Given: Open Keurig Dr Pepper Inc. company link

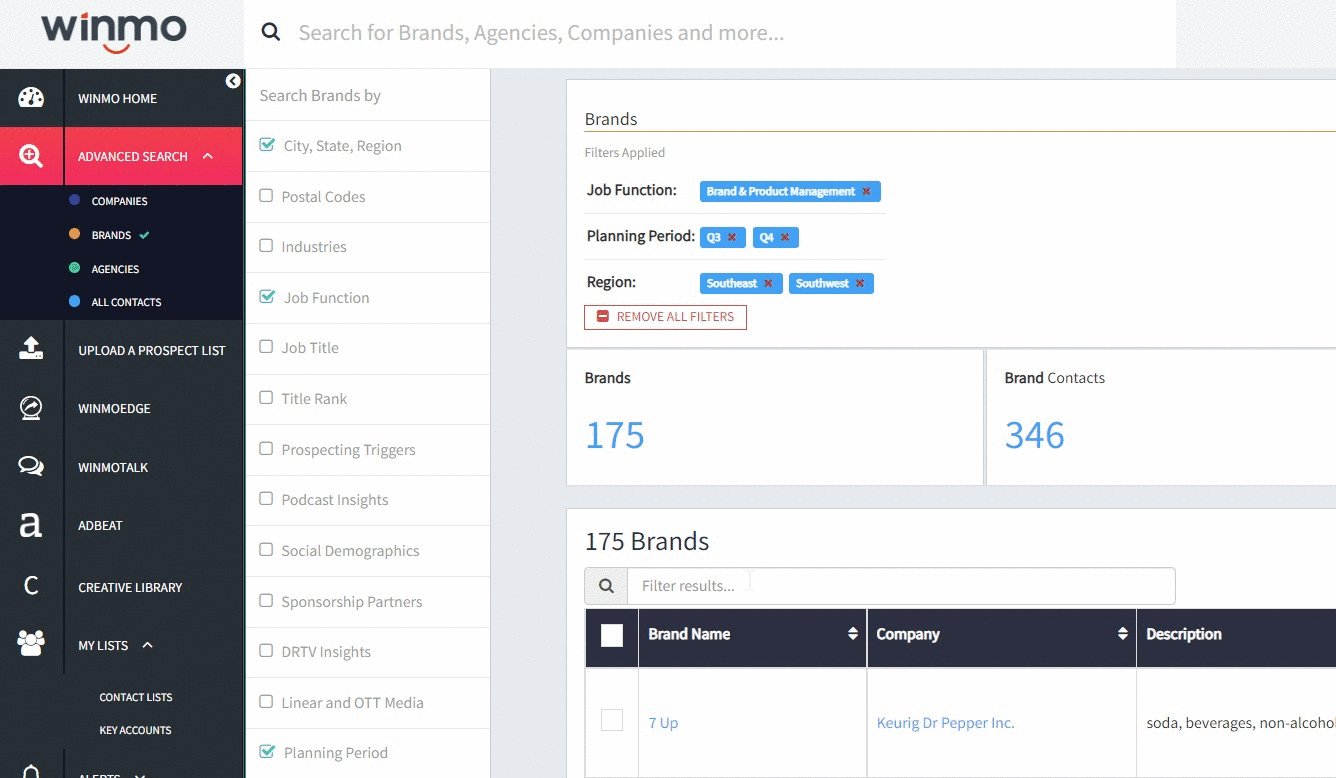Looking at the screenshot, I should [945, 723].
